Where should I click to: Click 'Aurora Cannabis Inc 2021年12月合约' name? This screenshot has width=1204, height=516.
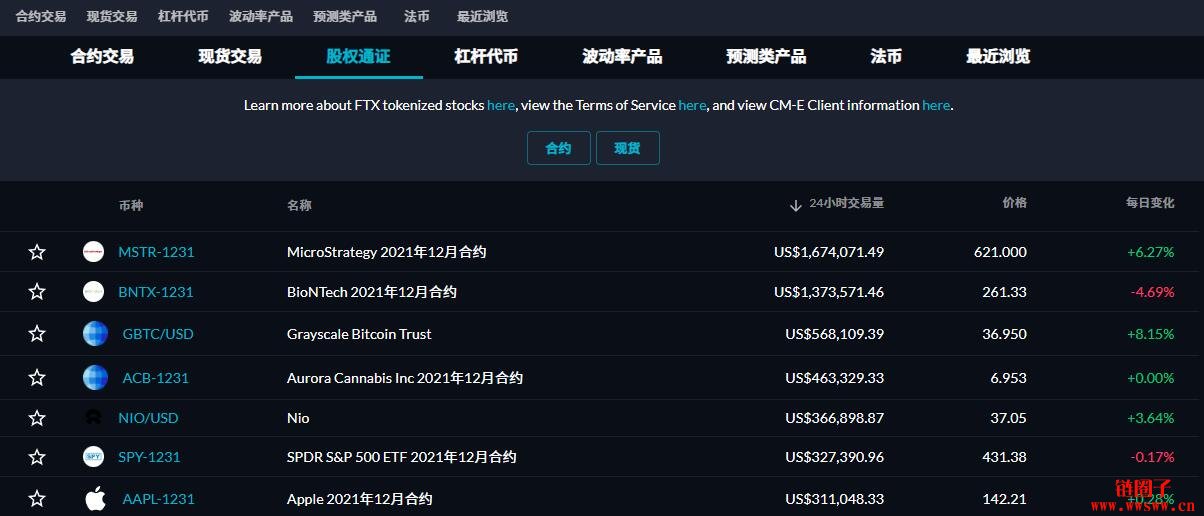(x=404, y=378)
